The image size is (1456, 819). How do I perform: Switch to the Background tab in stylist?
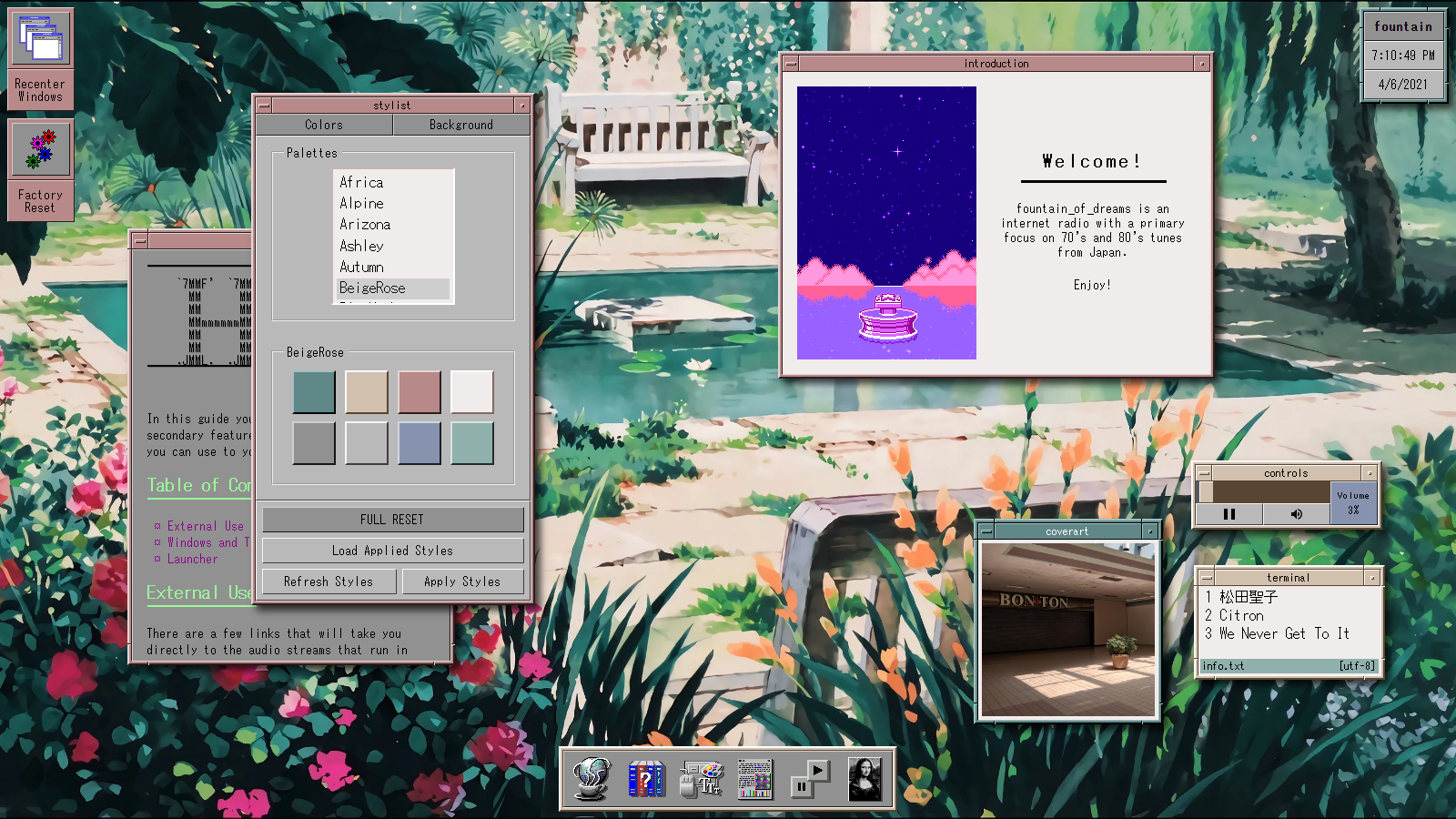coord(461,125)
